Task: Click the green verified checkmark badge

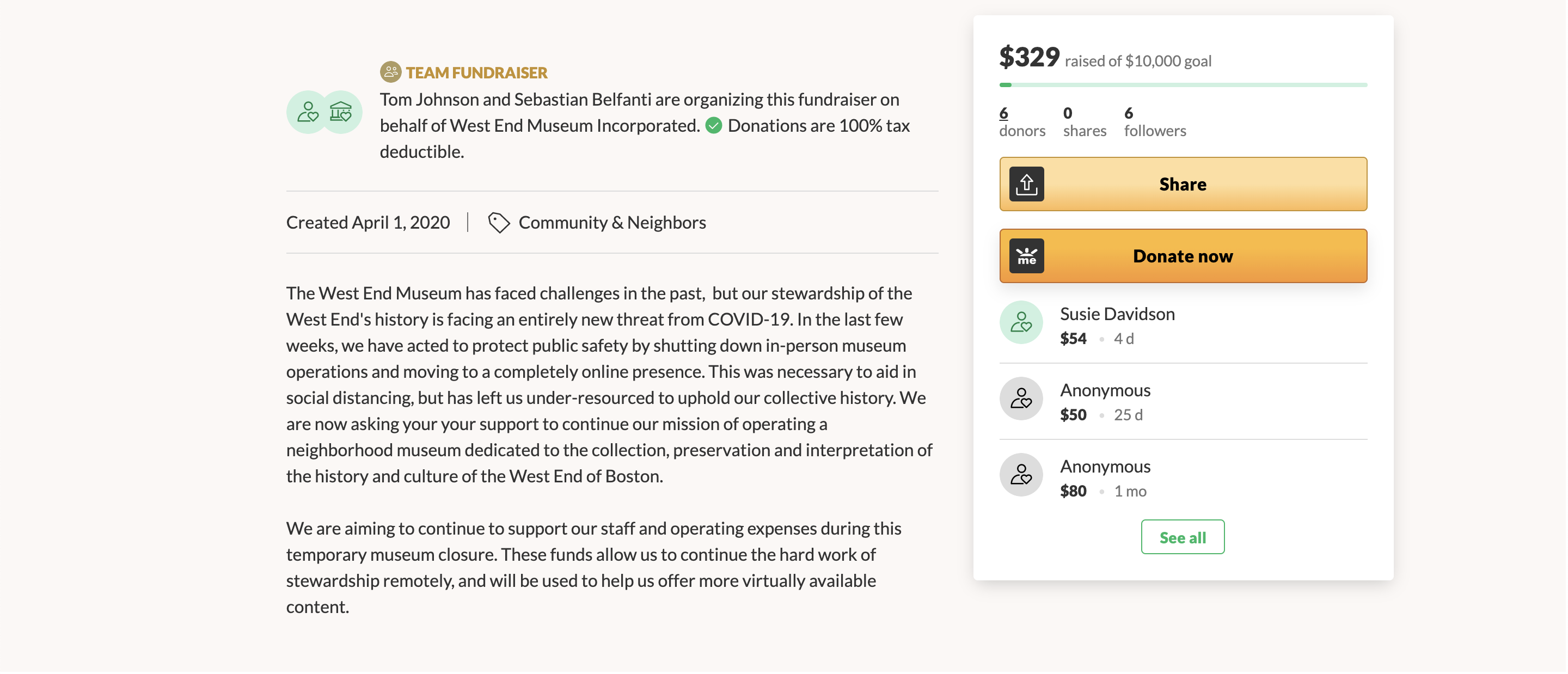Action: (713, 125)
